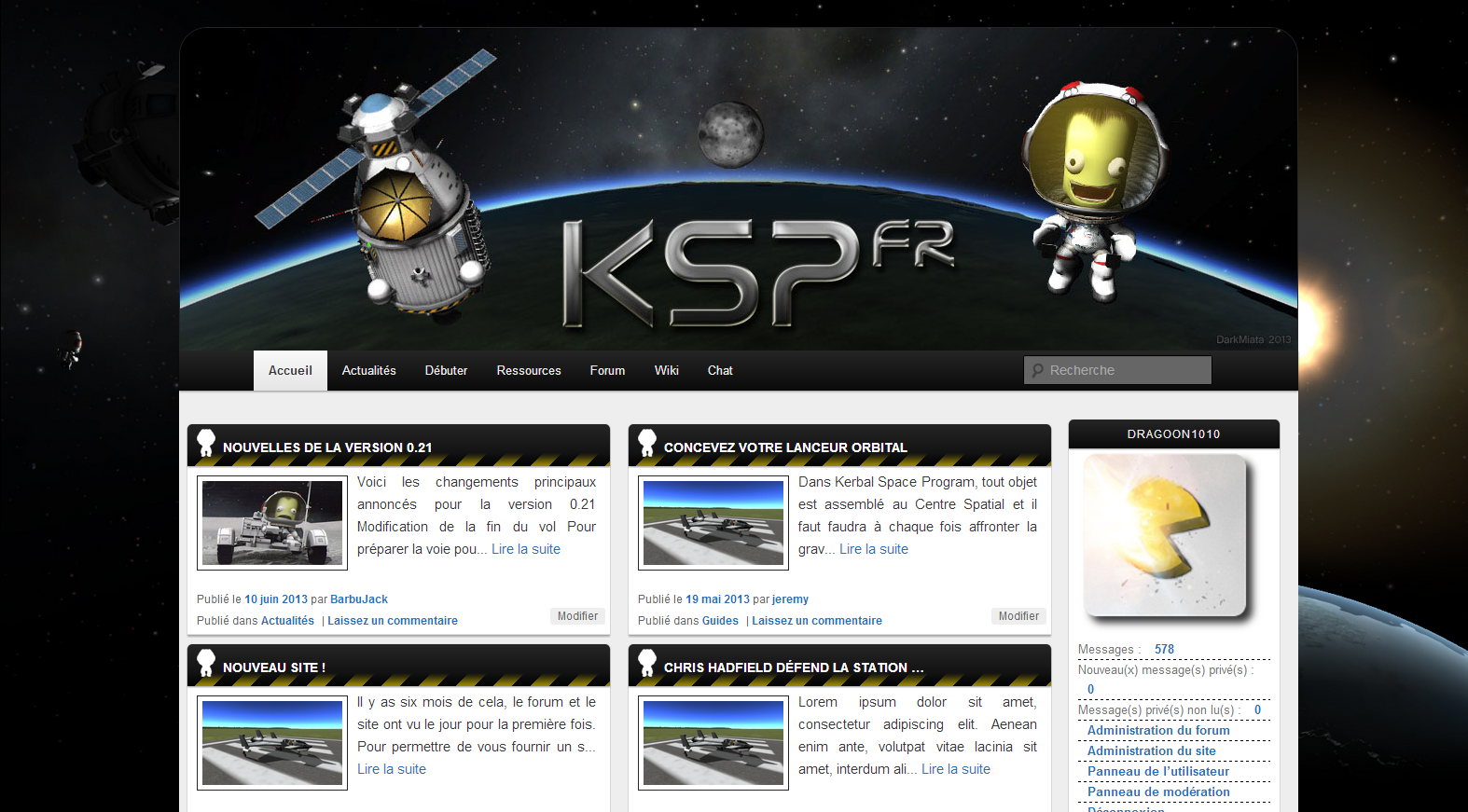
Task: Open the Forum menu item
Action: (x=607, y=370)
